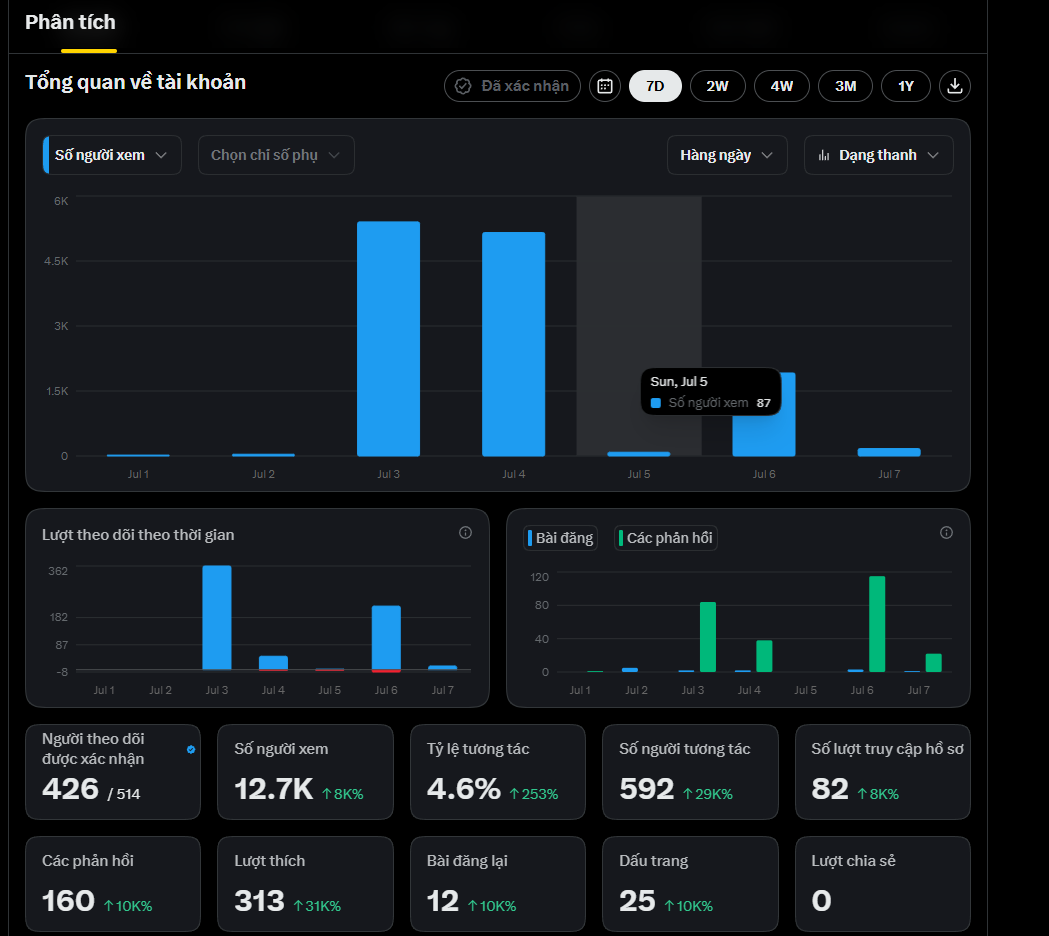
Task: Open the Lượt thích 313 card
Action: (x=305, y=884)
